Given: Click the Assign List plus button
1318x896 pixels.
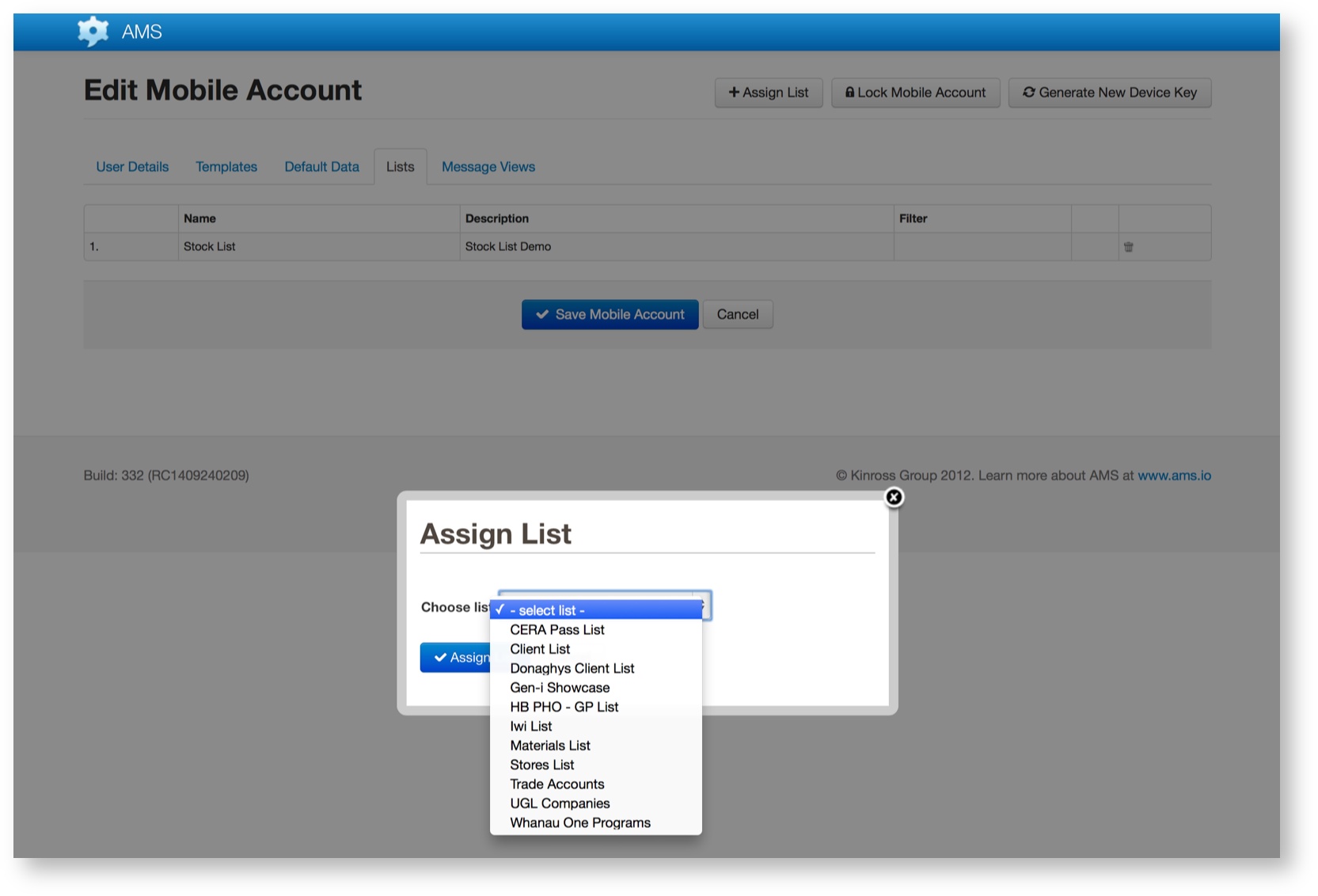Looking at the screenshot, I should 768,93.
